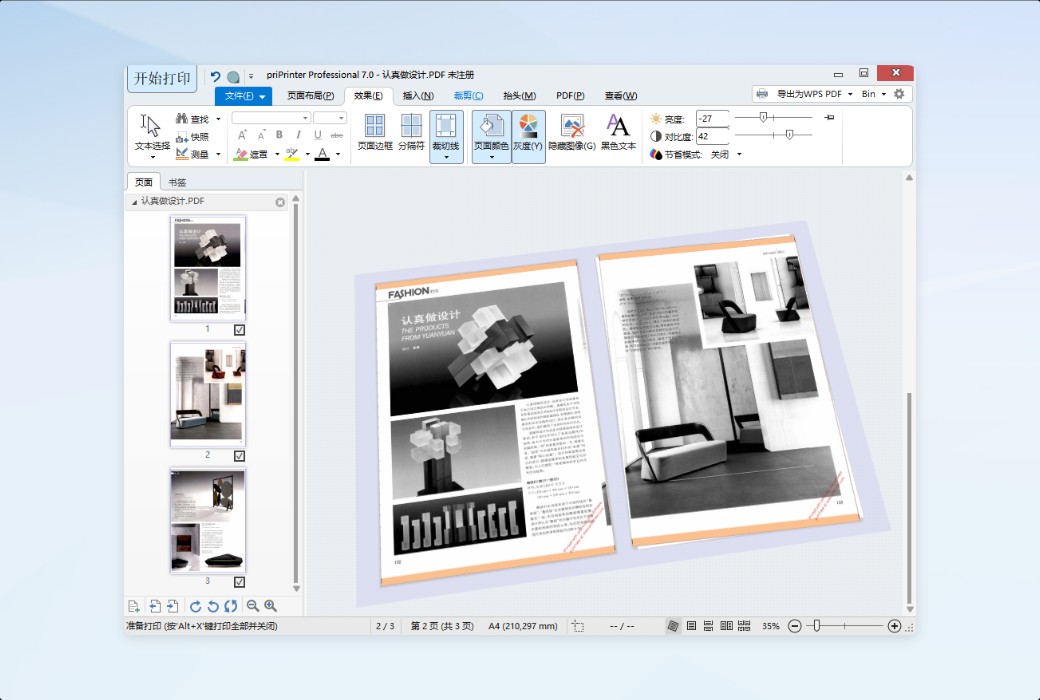The image size is (1040, 700).
Task: Rotate page counterclockwise in pages panel
Action: (x=213, y=606)
